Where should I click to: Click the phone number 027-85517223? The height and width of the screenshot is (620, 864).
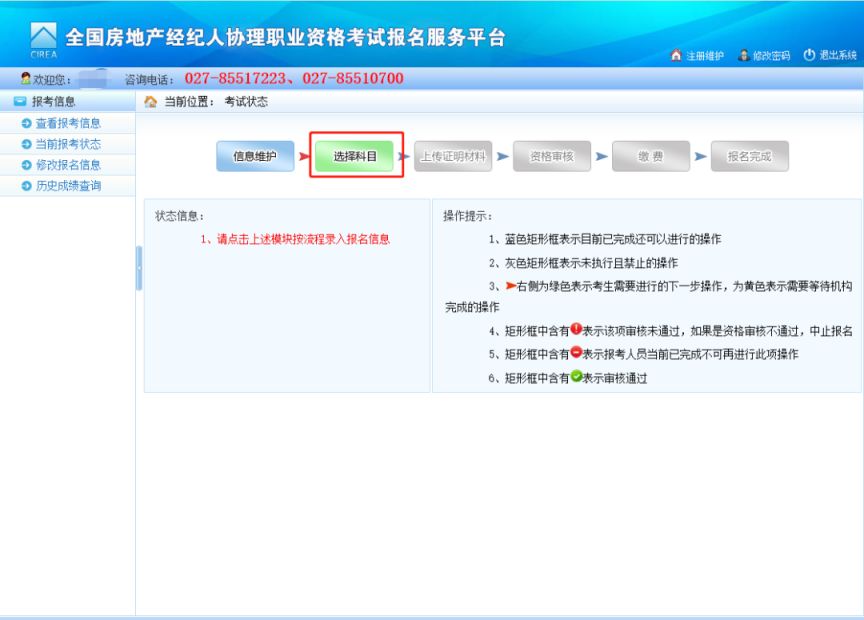[235, 78]
